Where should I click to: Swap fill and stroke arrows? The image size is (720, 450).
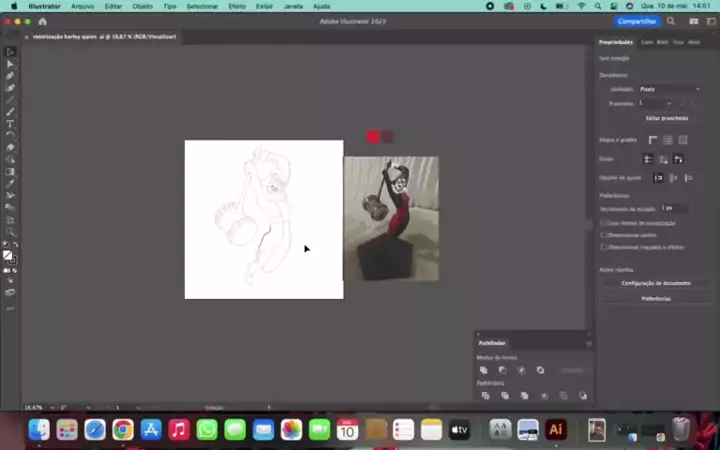coord(15,245)
